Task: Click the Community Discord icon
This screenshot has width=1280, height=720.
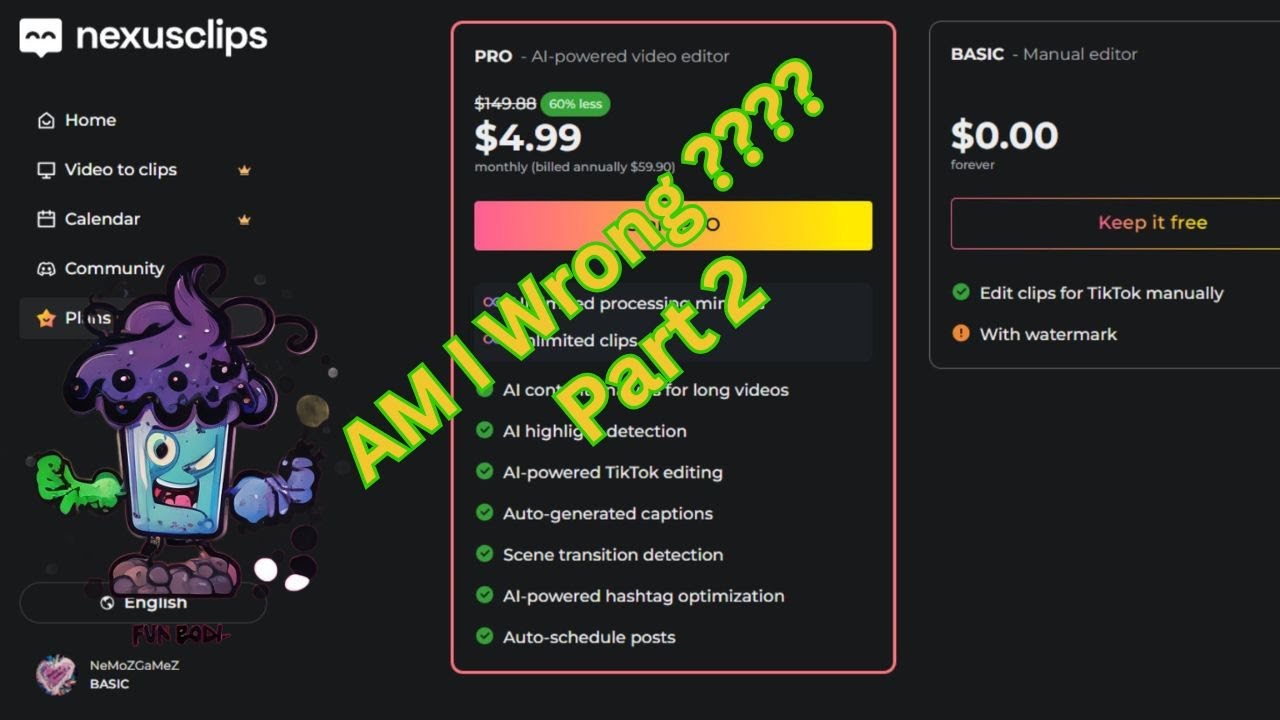Action: (x=46, y=269)
